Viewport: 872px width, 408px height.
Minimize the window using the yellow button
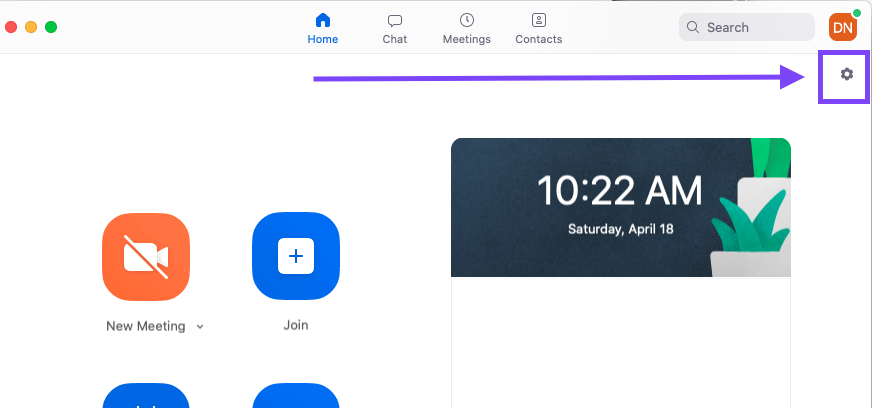point(31,27)
